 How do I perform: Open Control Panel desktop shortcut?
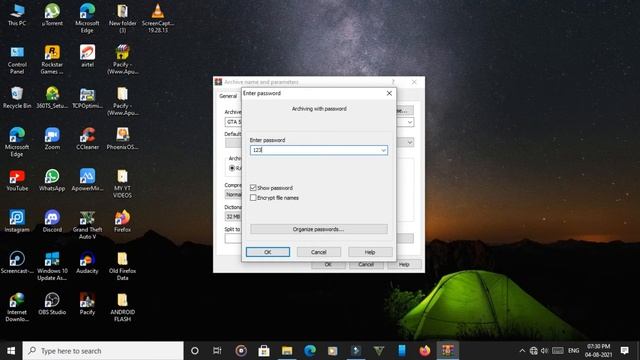point(17,60)
